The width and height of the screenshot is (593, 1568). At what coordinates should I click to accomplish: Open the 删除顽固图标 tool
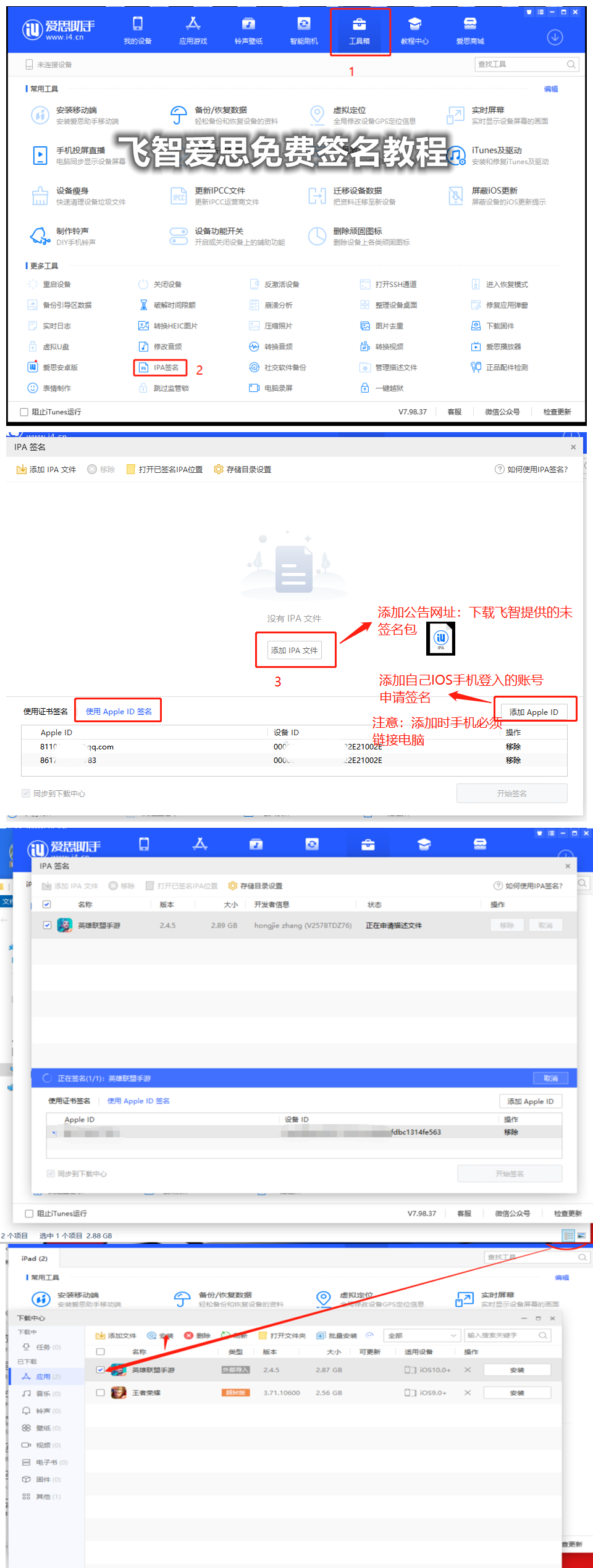pyautogui.click(x=359, y=236)
